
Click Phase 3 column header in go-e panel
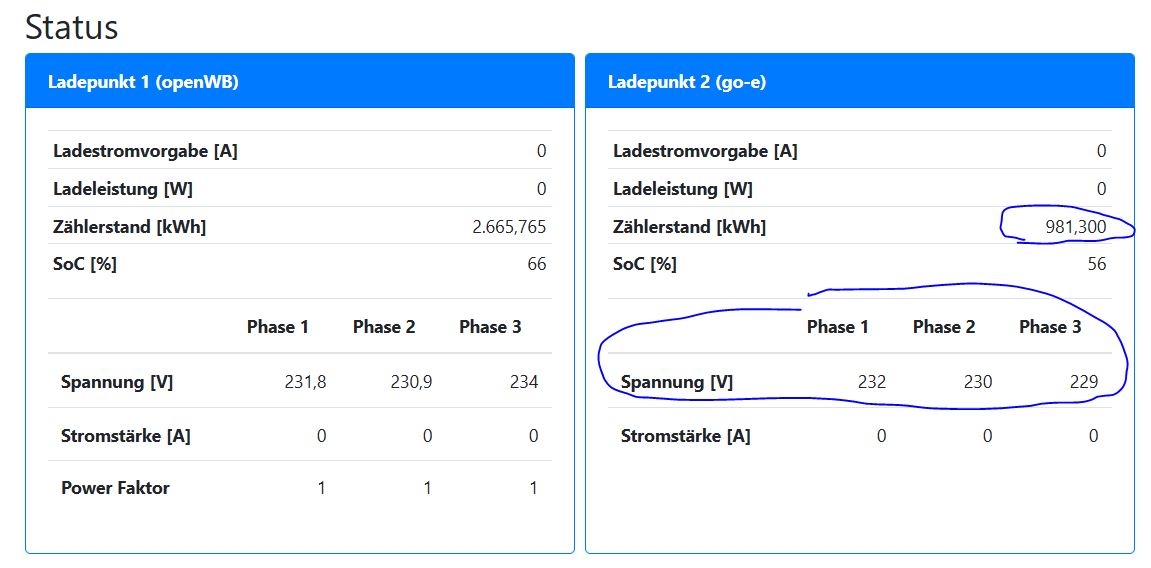pos(1050,327)
